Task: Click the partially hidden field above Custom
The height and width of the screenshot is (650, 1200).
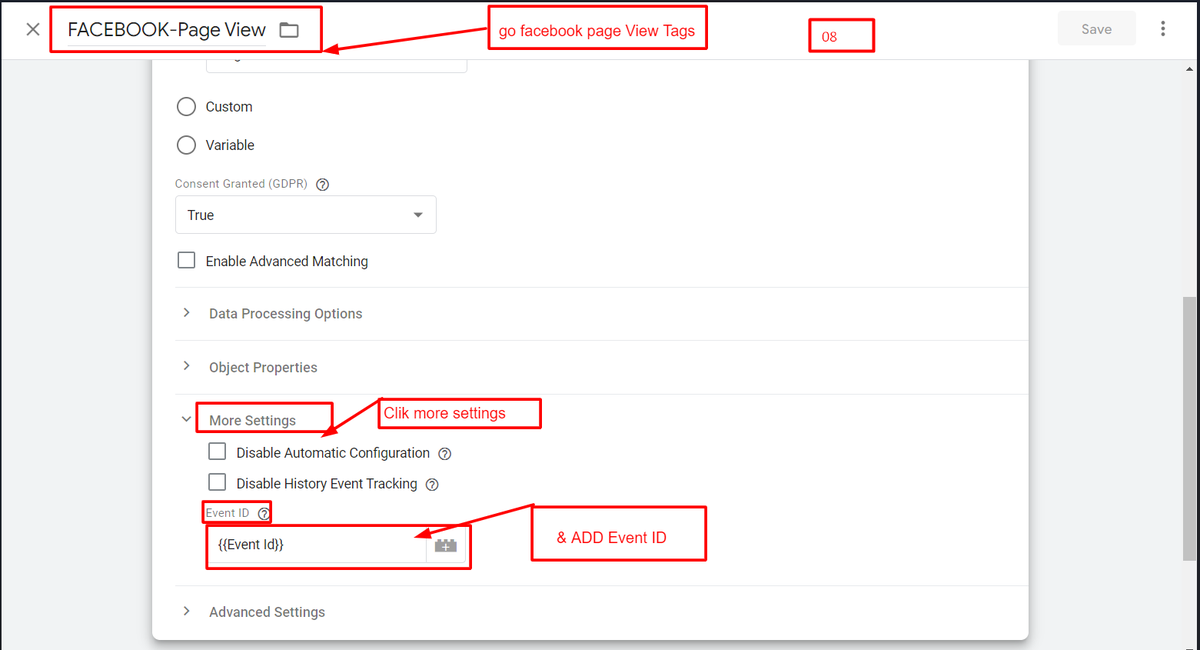Action: [x=336, y=65]
